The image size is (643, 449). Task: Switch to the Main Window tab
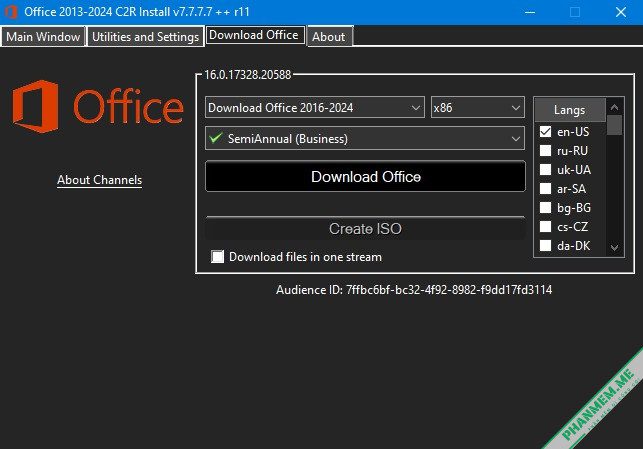coord(43,36)
